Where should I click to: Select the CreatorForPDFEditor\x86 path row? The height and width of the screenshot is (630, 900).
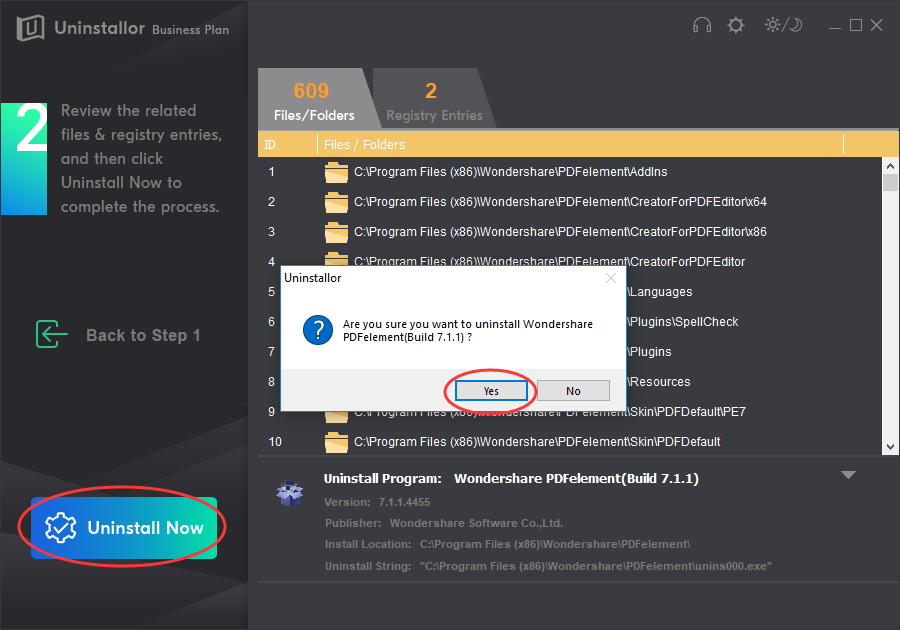coord(570,232)
